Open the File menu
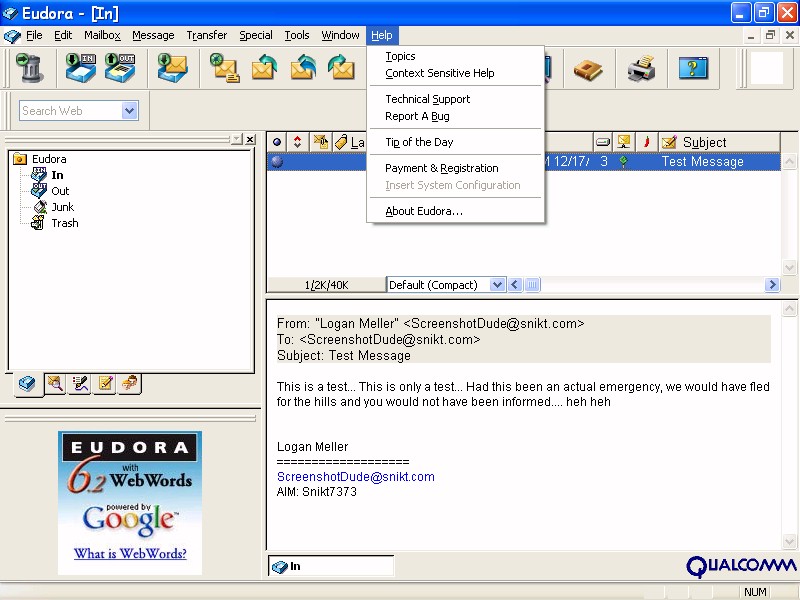 tap(34, 35)
